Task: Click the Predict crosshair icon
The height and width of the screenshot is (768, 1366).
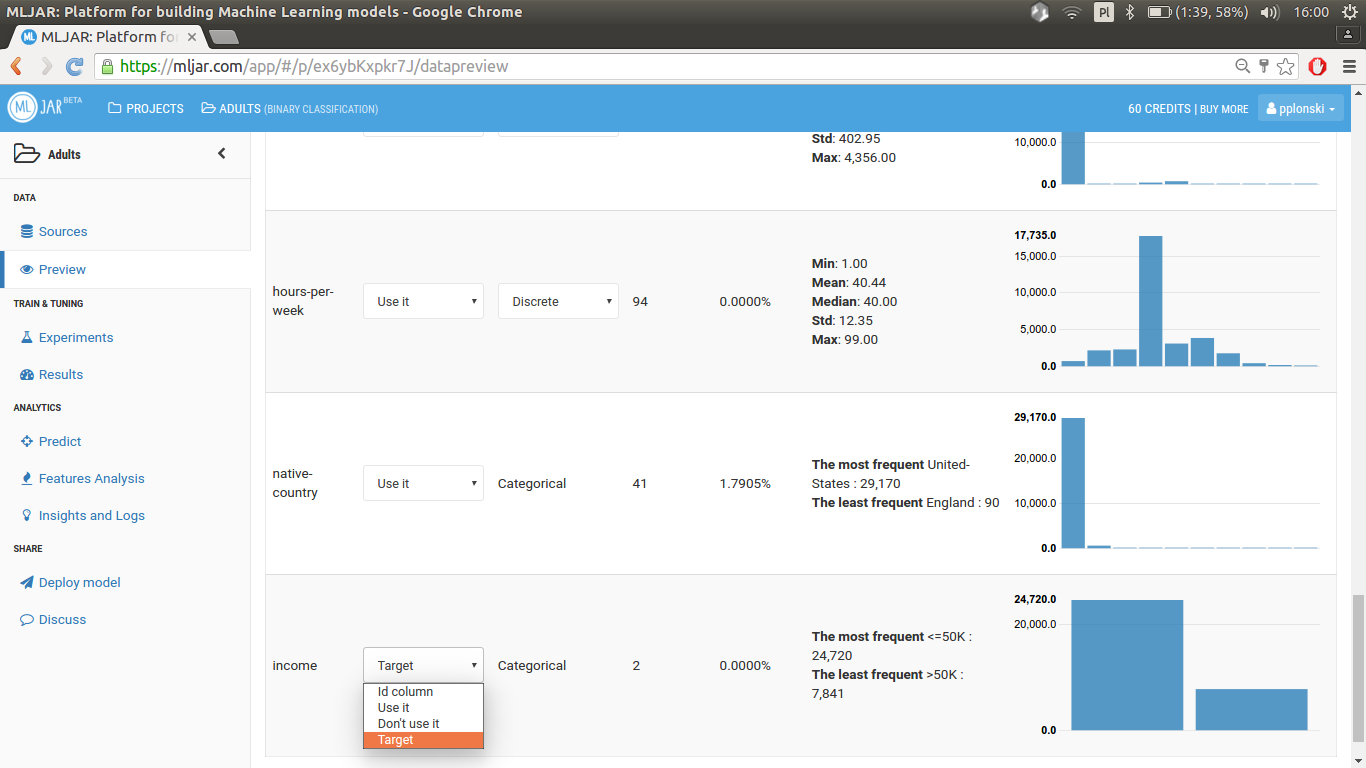Action: (27, 441)
